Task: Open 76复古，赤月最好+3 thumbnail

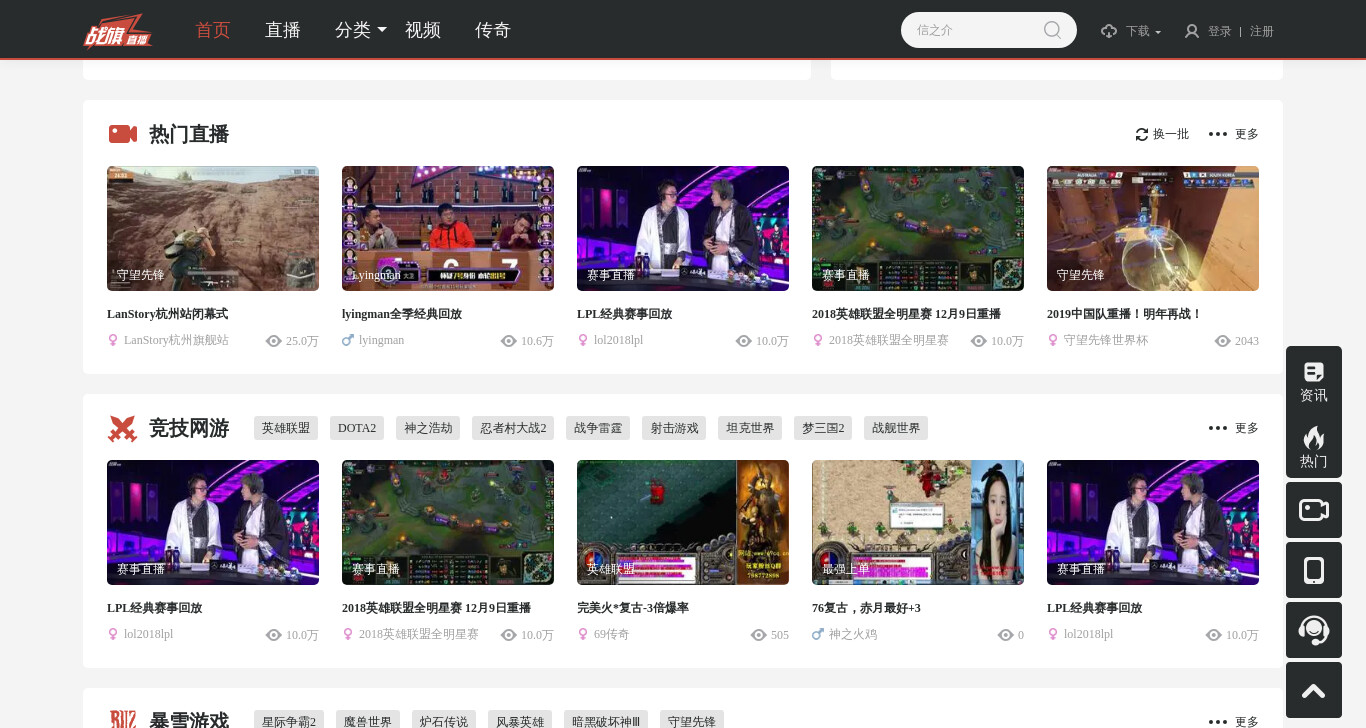Action: tap(918, 522)
